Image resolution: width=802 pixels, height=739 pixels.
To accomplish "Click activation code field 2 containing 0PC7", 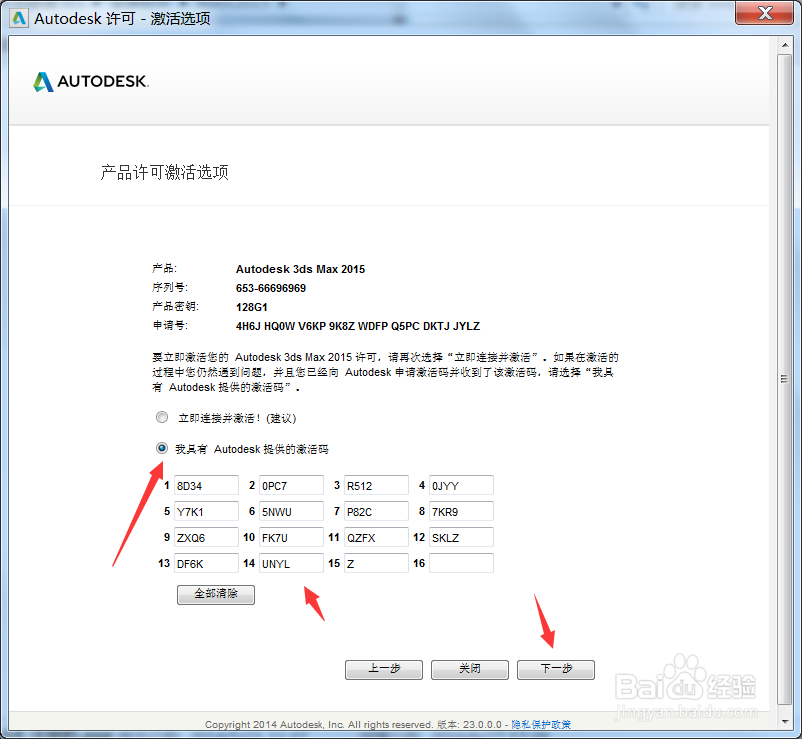I will [290, 485].
